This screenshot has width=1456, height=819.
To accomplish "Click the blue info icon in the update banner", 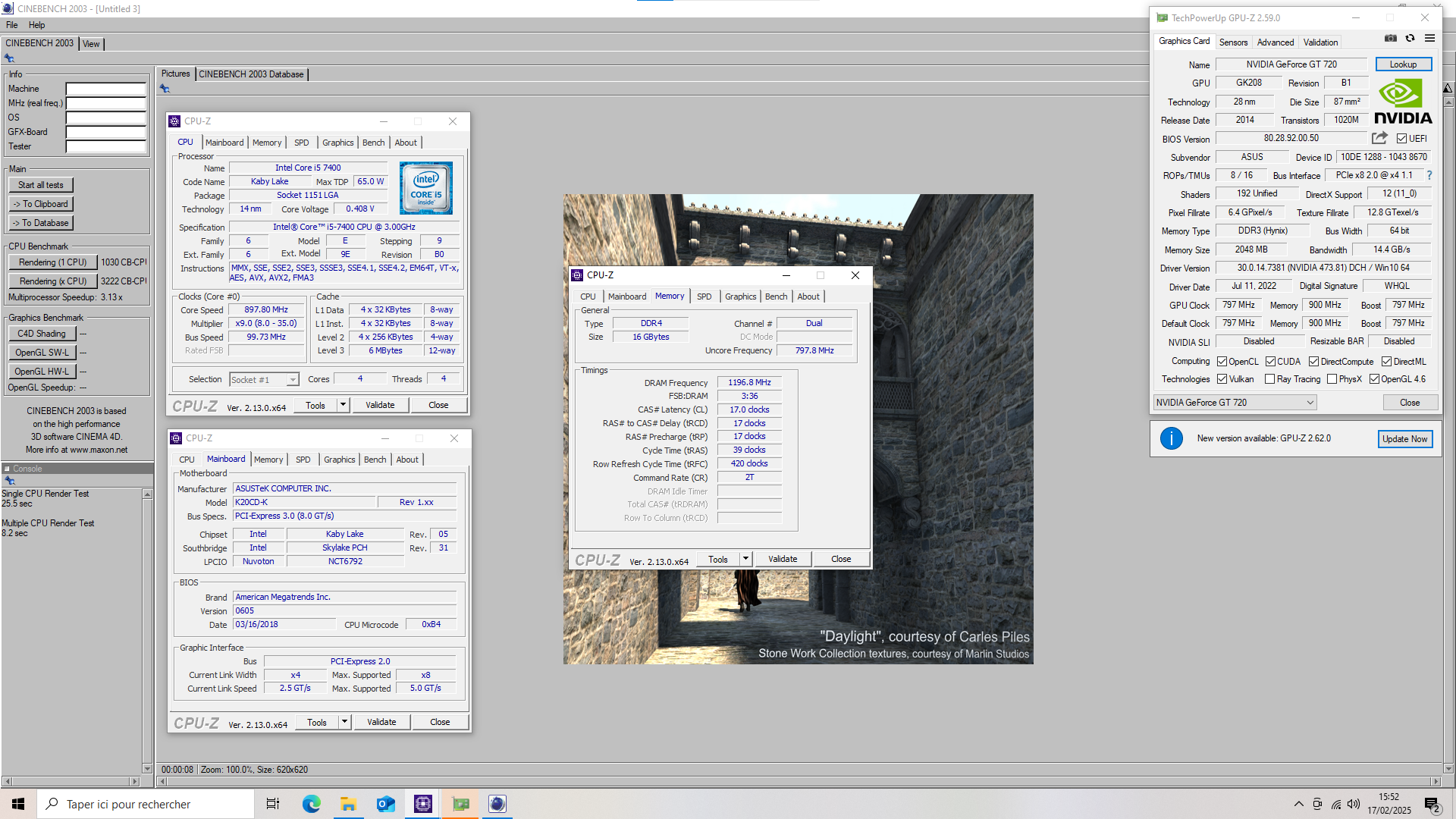I will (1172, 438).
